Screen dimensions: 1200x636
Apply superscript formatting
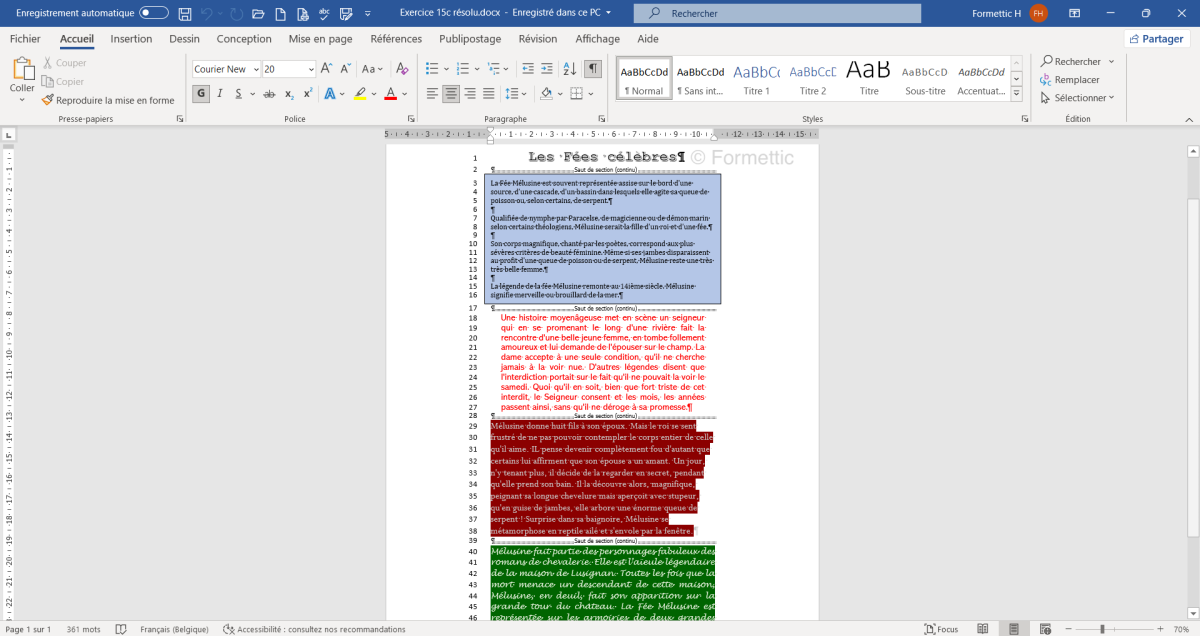pos(307,94)
